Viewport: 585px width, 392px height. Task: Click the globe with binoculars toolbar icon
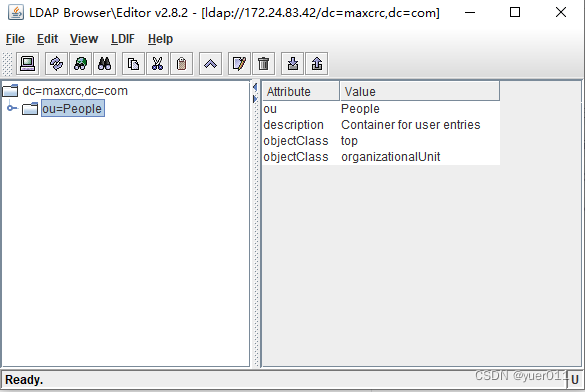80,64
